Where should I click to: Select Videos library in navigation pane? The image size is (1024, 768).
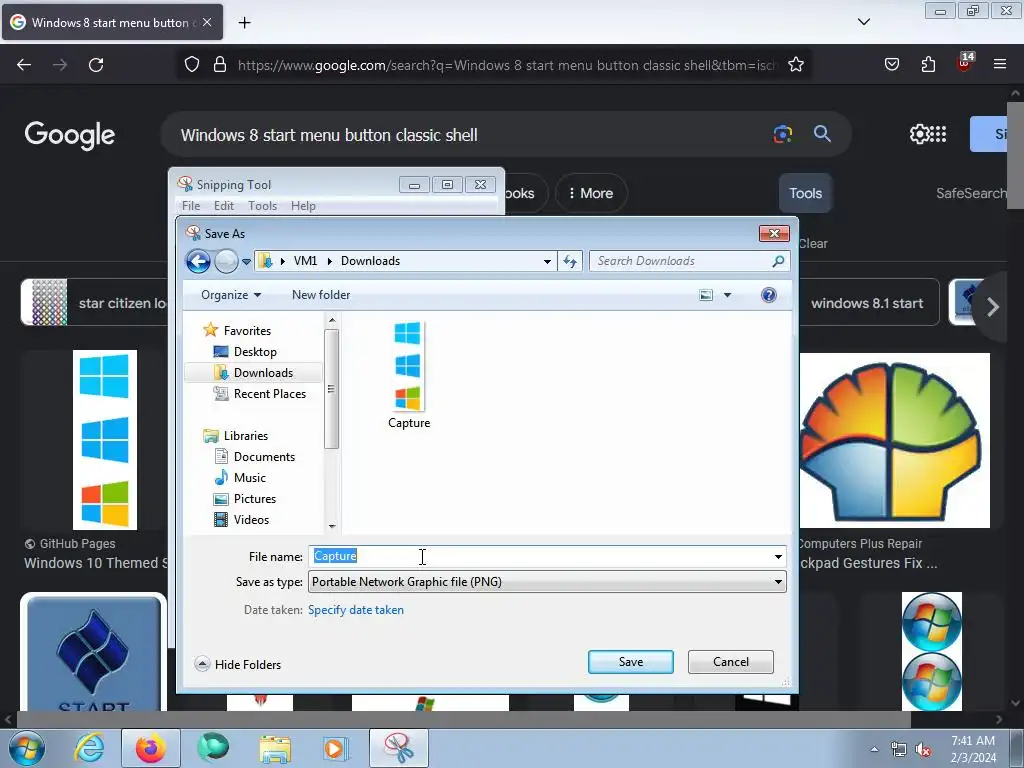pyautogui.click(x=251, y=519)
